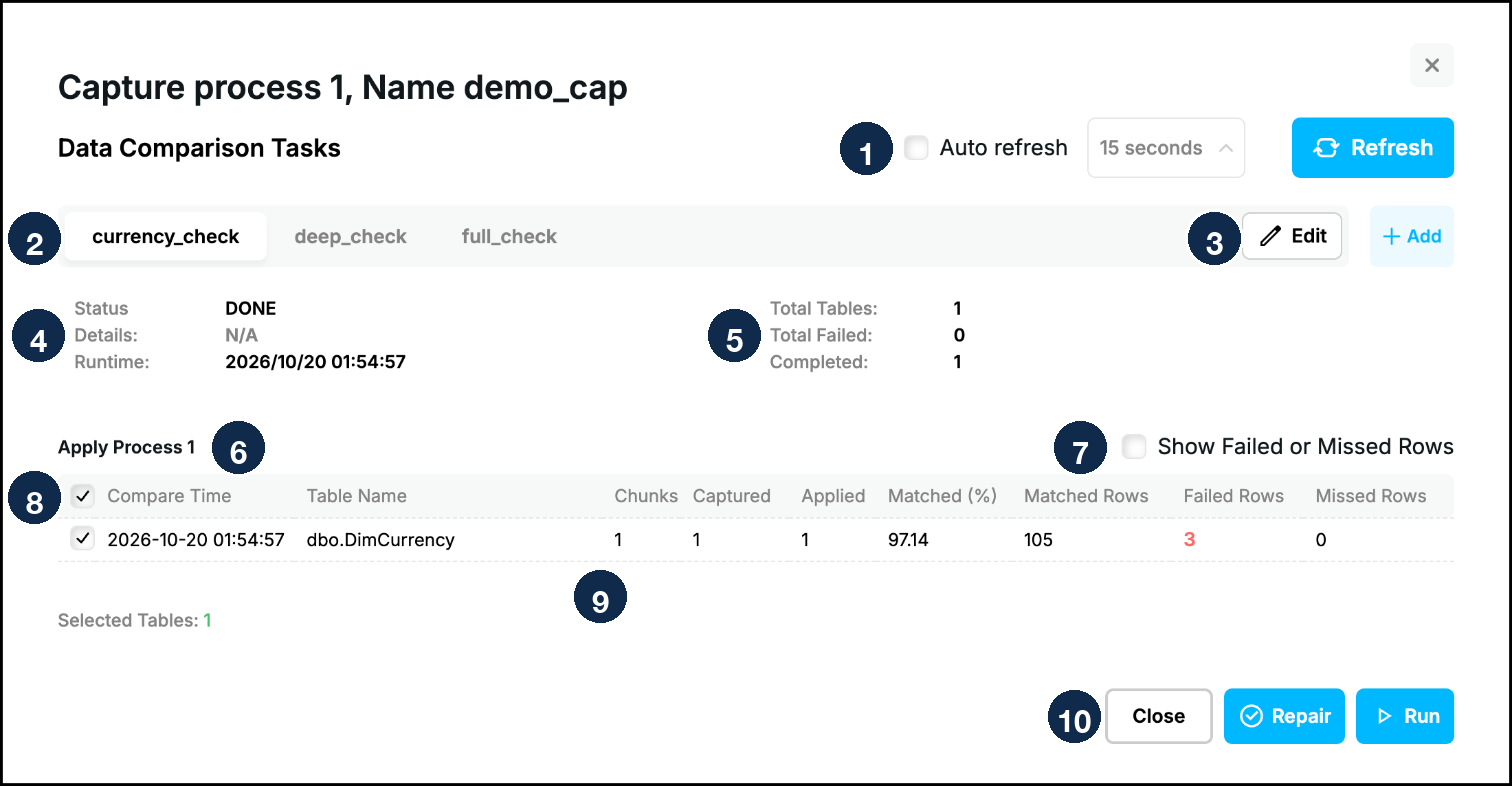This screenshot has height=786, width=1512.
Task: Click the refresh arrows icon in Refresh button
Action: point(1326,148)
